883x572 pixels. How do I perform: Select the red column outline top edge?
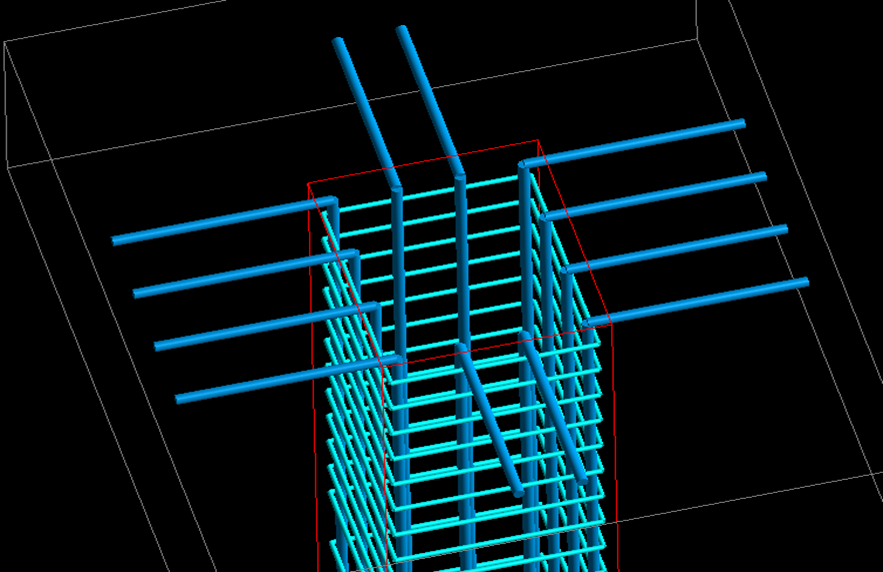click(x=423, y=162)
